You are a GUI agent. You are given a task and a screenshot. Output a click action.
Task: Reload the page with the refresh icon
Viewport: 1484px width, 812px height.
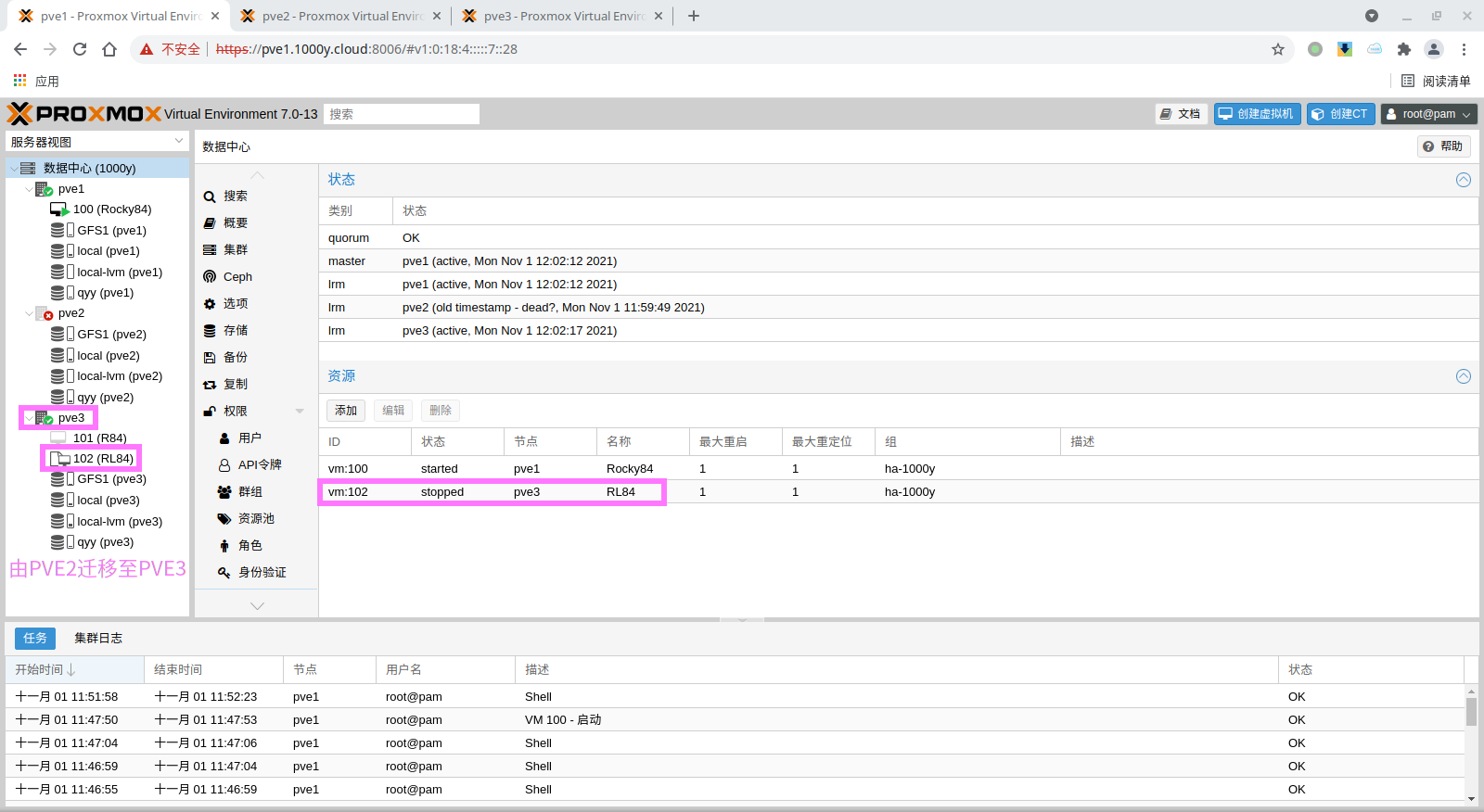point(80,49)
